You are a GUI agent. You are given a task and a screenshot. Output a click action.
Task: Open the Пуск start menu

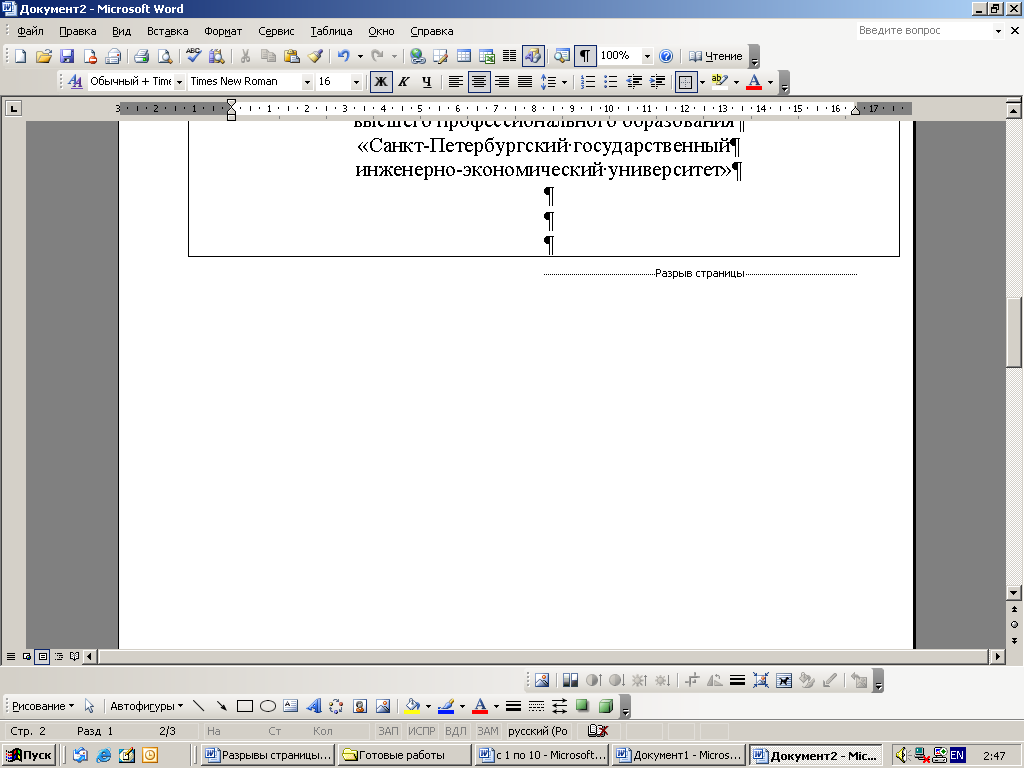29,755
